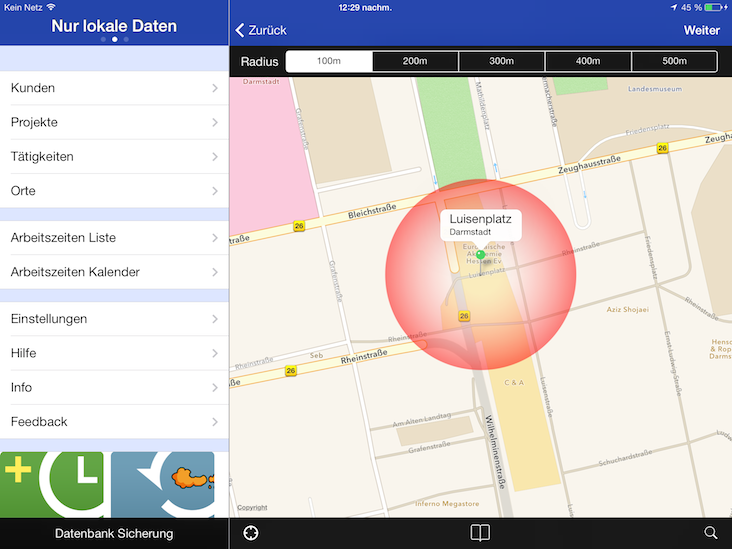Open the Tätigkeiten menu entry
The image size is (732, 549).
click(x=114, y=156)
